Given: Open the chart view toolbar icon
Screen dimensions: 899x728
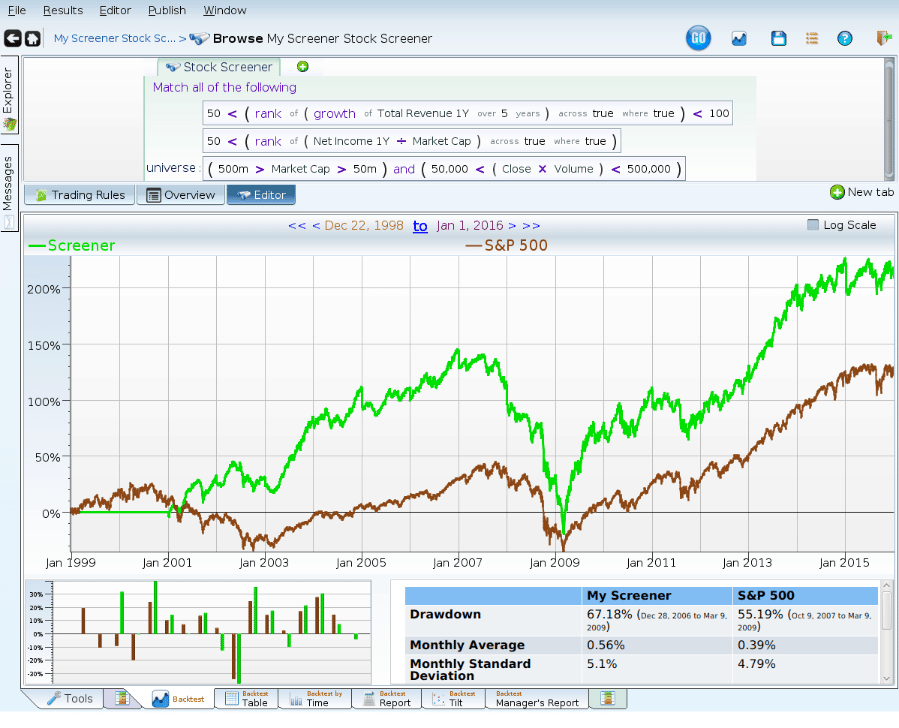Looking at the screenshot, I should tap(739, 38).
